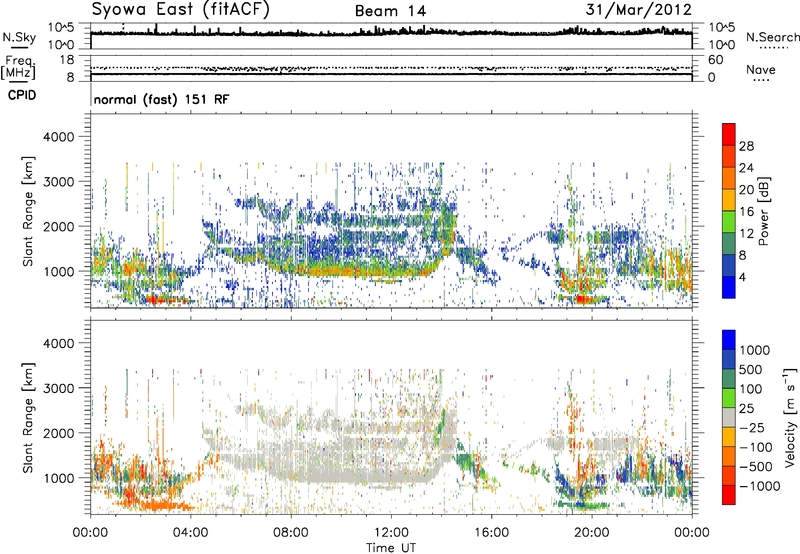
Task: Click the 'Syowa East (fitACF)' title text
Action: [x=181, y=10]
